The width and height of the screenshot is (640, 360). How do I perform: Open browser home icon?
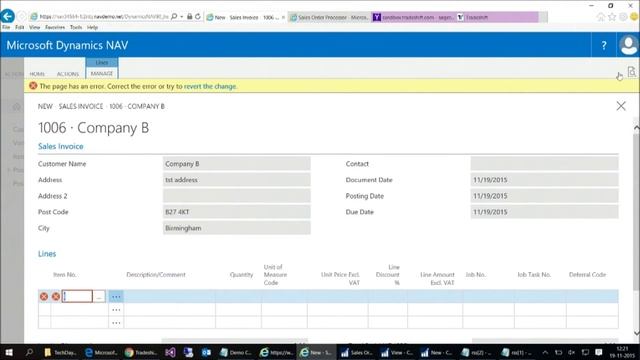click(601, 17)
